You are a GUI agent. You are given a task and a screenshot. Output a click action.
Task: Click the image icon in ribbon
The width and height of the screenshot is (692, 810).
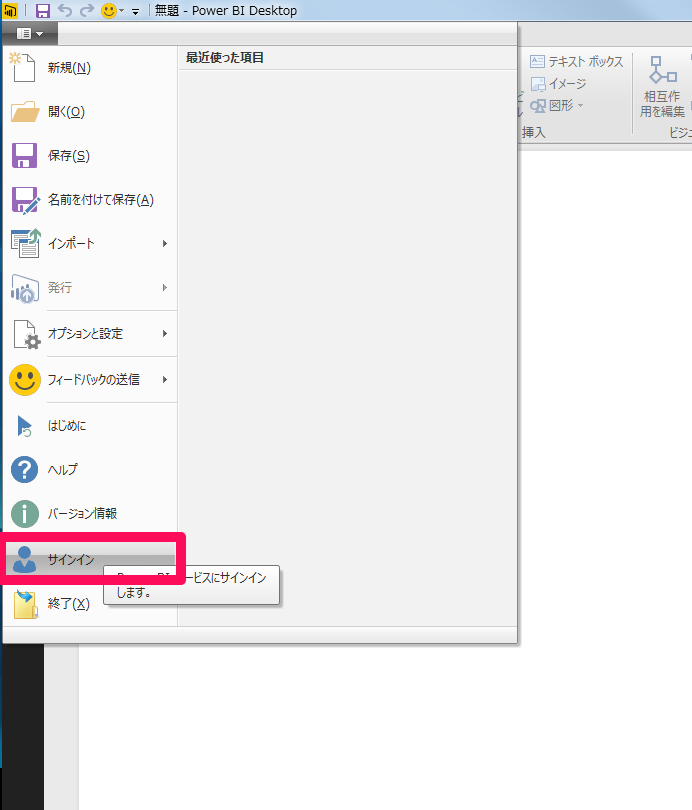tap(538, 84)
